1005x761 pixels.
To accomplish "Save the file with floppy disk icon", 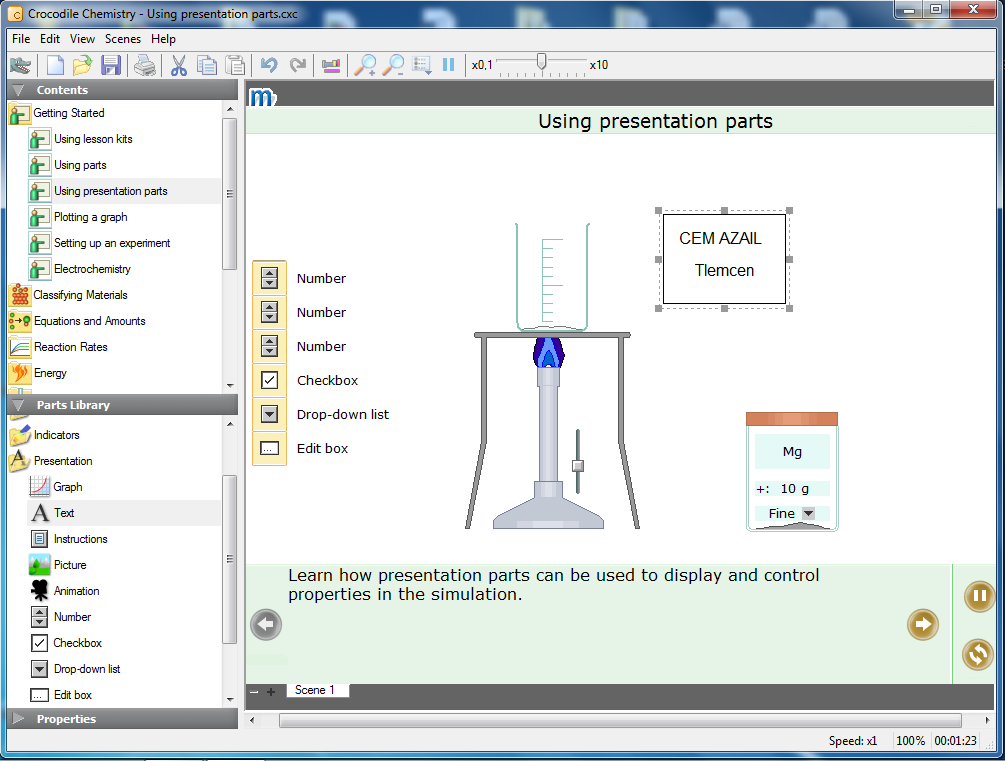I will pyautogui.click(x=111, y=65).
